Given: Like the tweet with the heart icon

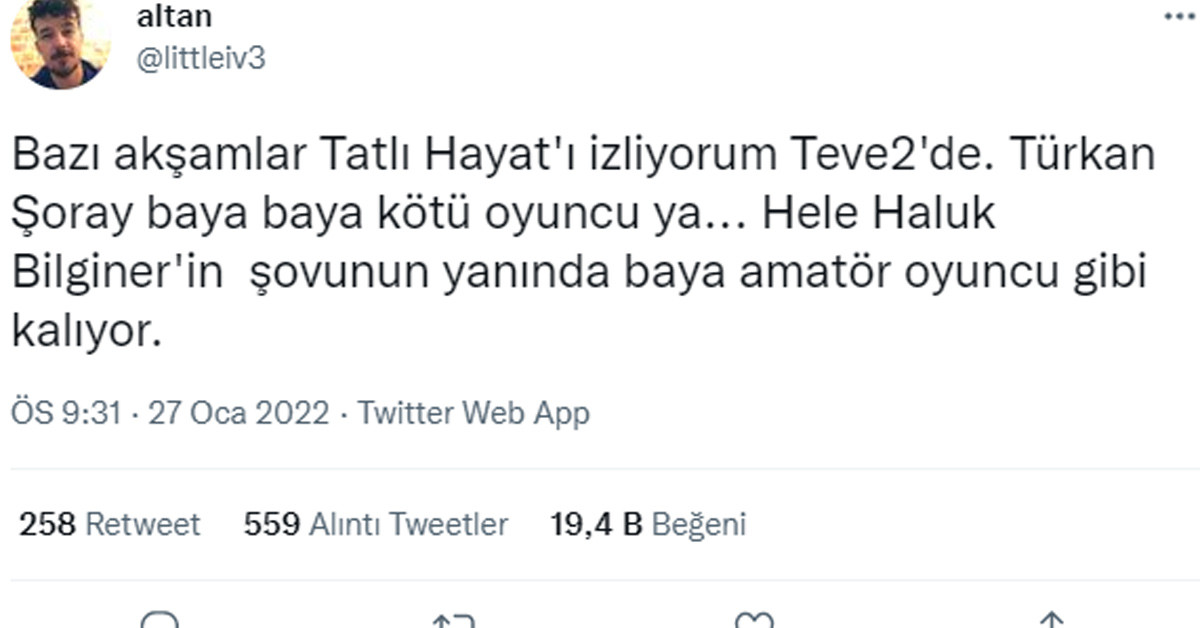Looking at the screenshot, I should click(x=753, y=621).
